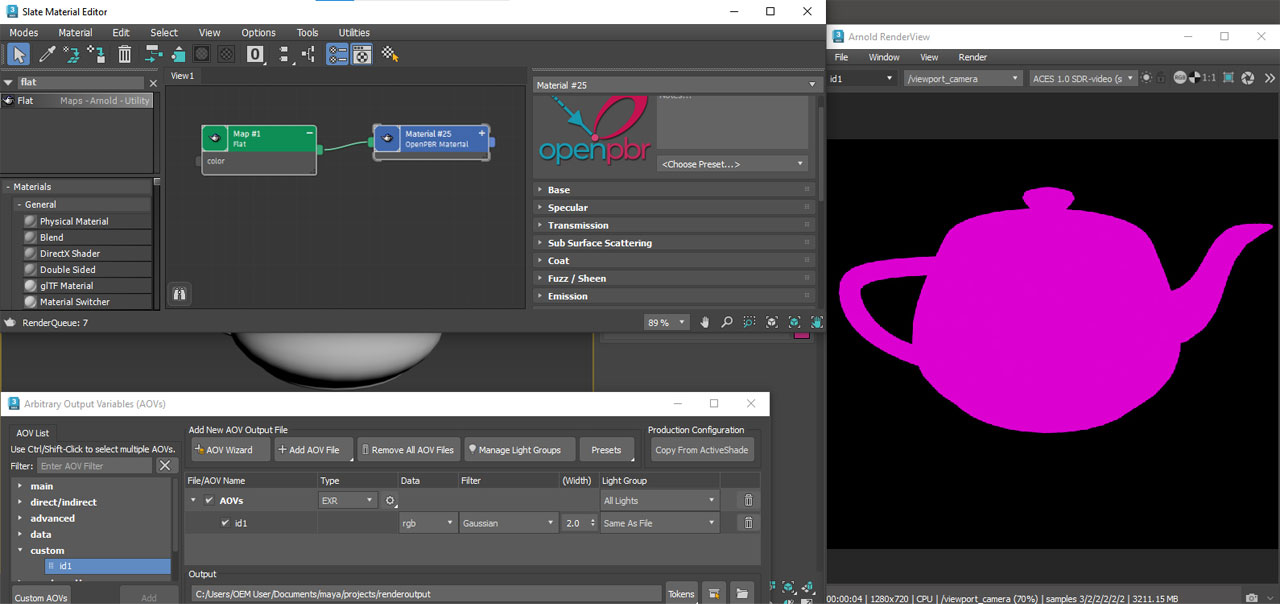Open the Choose Preset dropdown
Viewport: 1280px width, 604px height.
[x=732, y=163]
